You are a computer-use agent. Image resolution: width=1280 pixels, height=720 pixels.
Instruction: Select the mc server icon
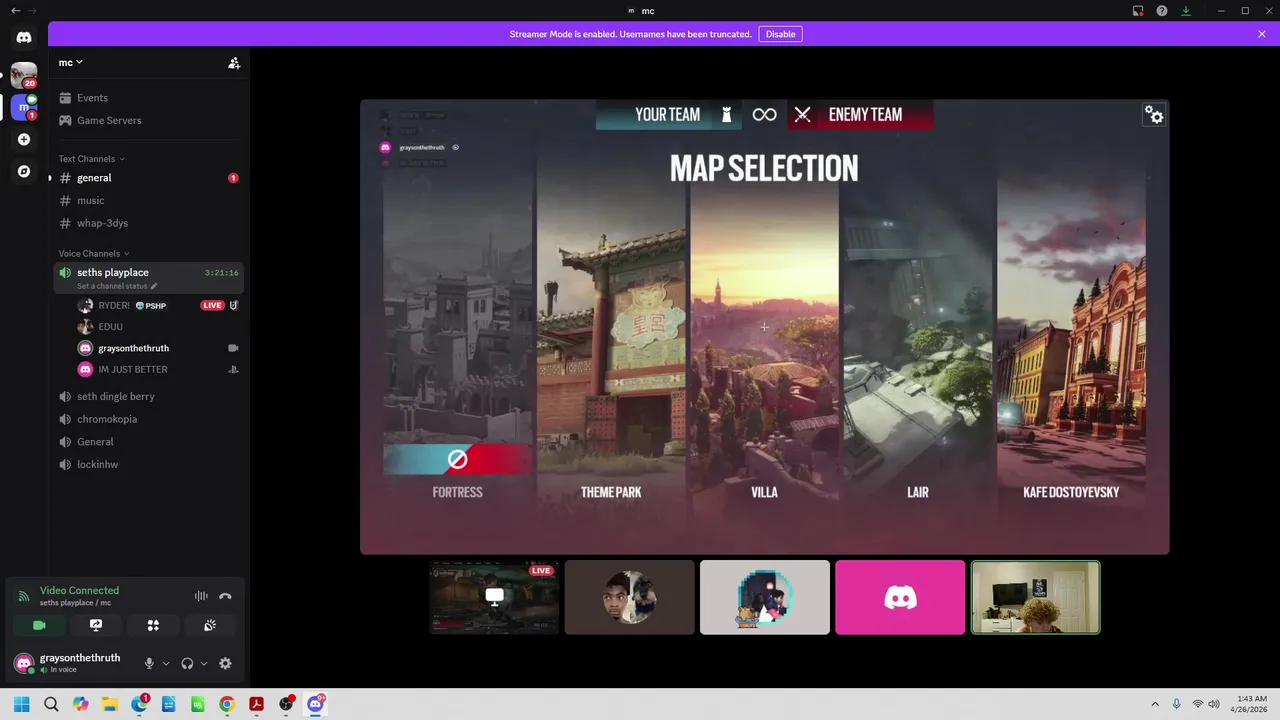point(24,106)
